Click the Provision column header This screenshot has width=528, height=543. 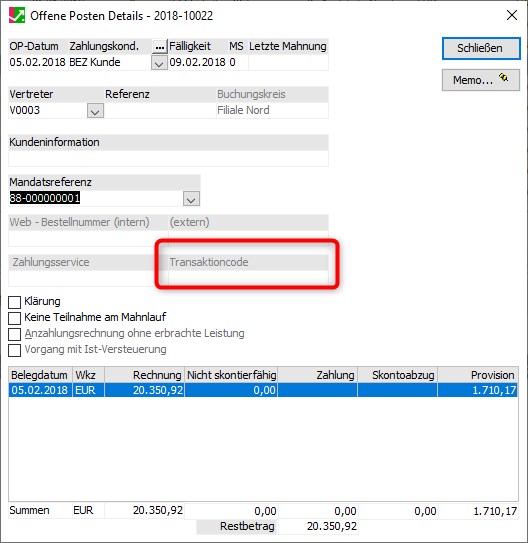(478, 375)
